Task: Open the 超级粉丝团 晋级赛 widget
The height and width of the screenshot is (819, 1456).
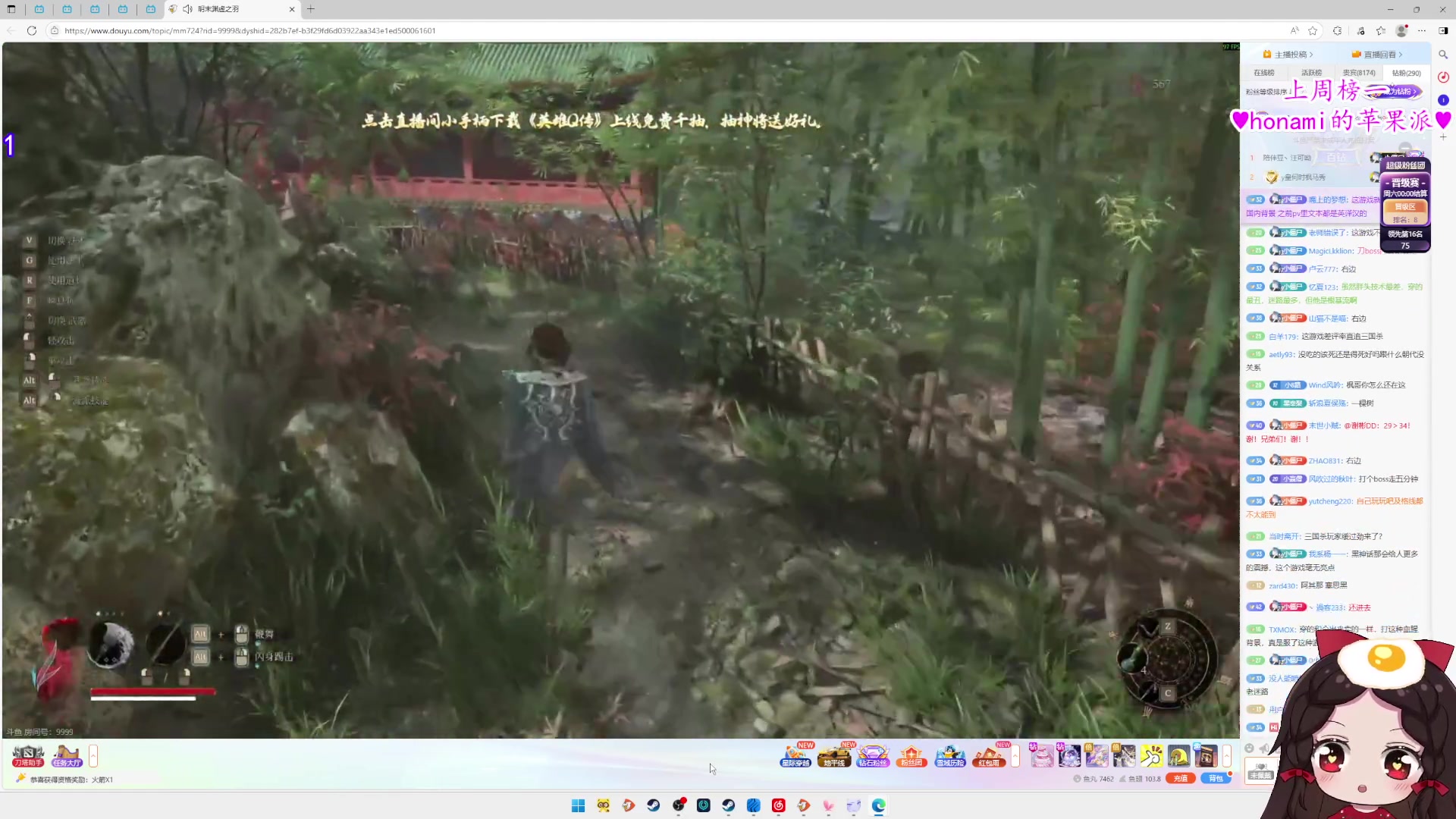Action: (x=1405, y=205)
